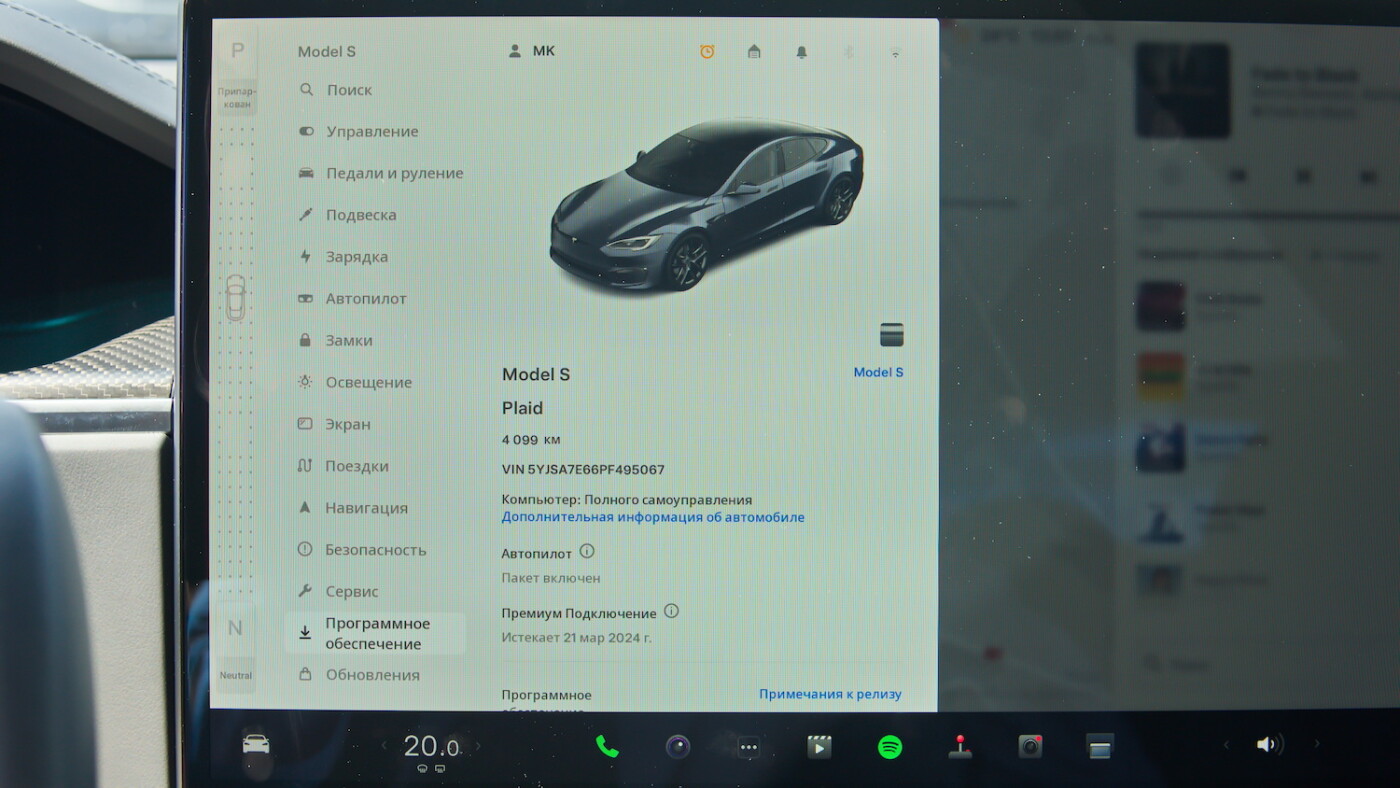
Task: Tap the Wi-Fi status icon
Action: pyautogui.click(x=895, y=52)
